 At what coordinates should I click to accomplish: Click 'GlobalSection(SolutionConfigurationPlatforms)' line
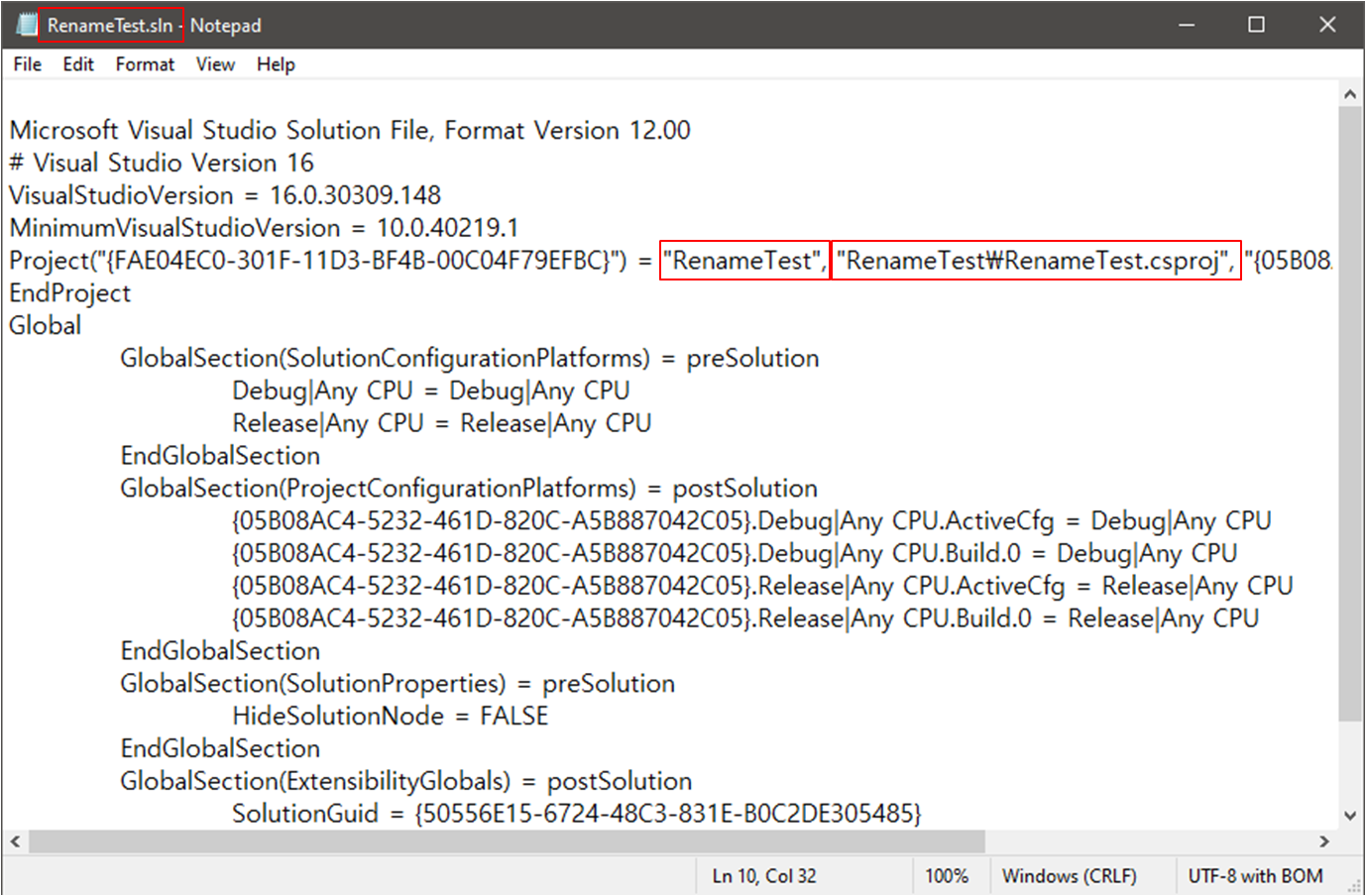point(470,359)
